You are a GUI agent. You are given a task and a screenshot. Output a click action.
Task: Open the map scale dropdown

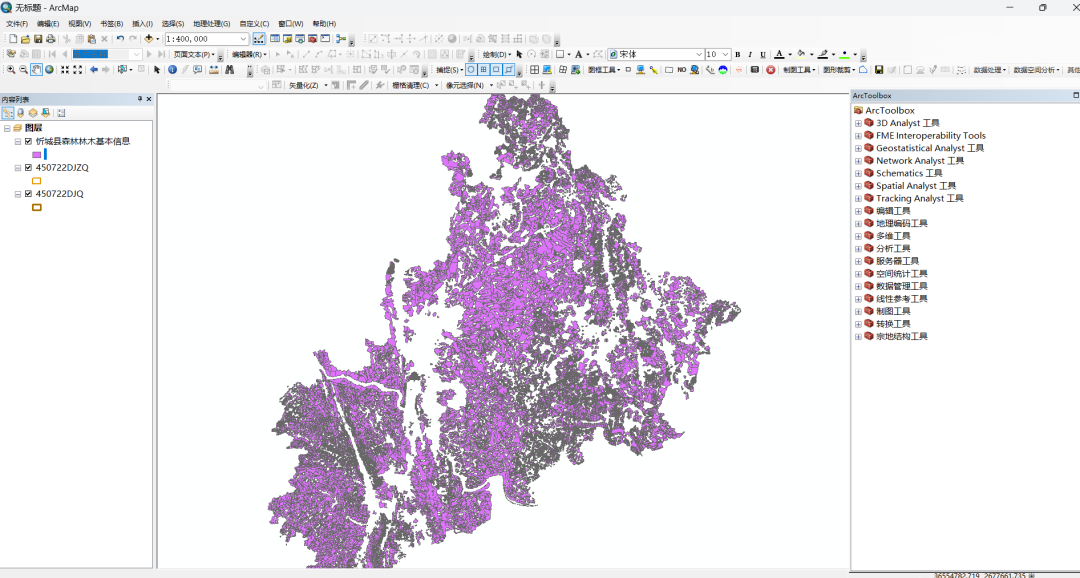(x=243, y=39)
